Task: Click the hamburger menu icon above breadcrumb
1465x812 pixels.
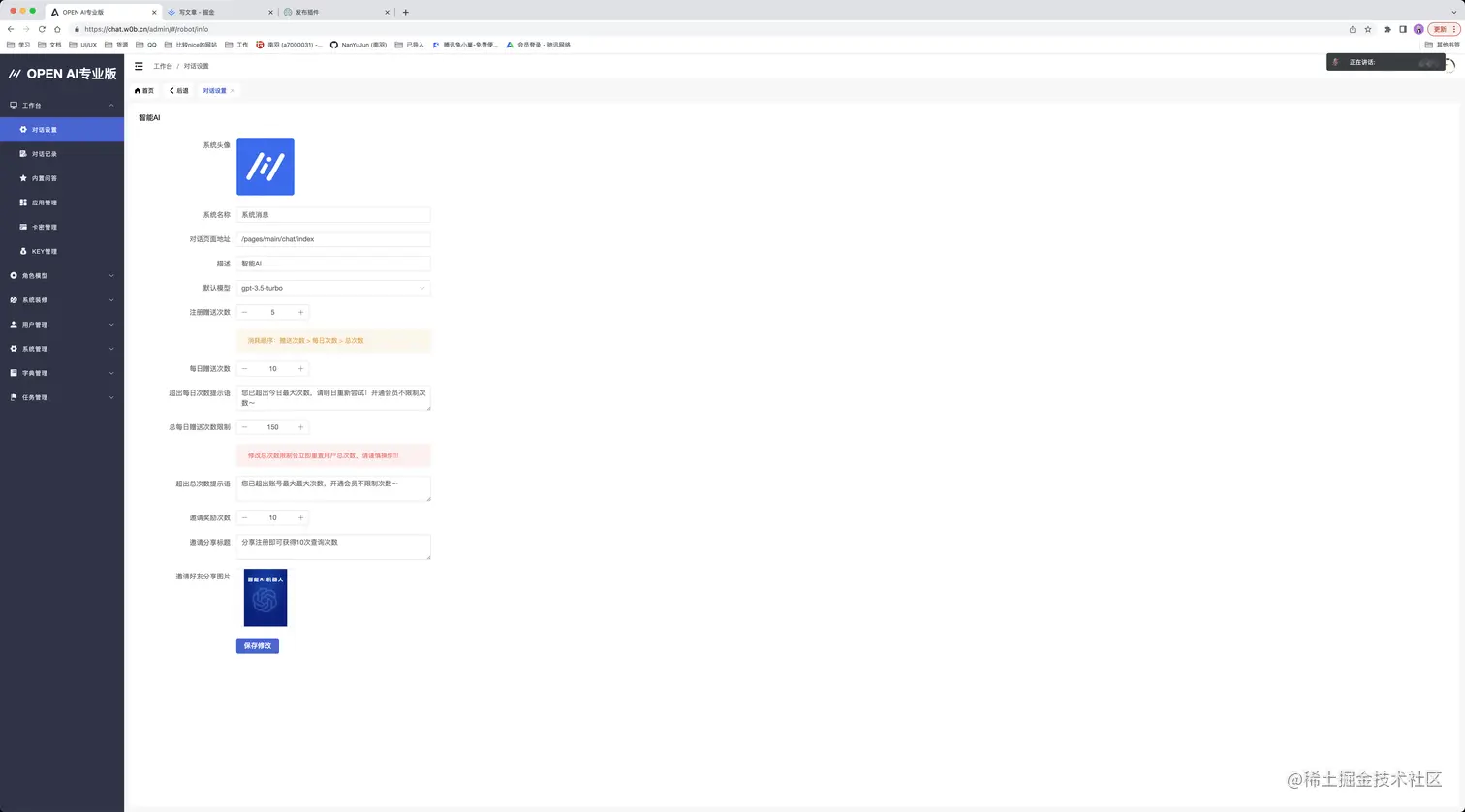Action: pos(139,66)
